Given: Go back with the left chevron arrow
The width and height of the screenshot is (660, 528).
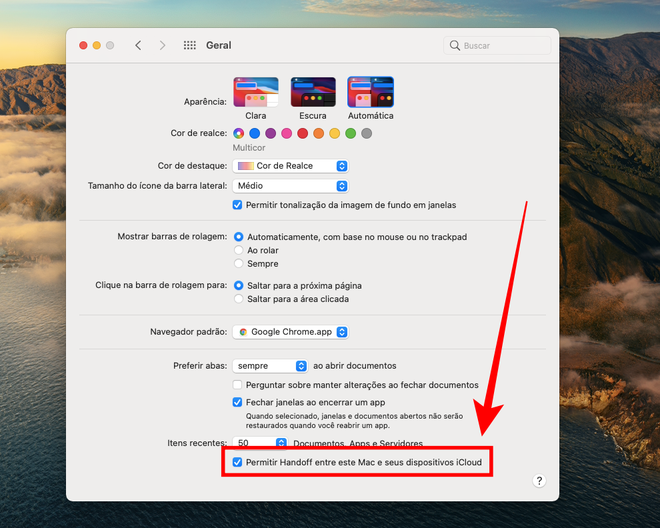Looking at the screenshot, I should [138, 45].
